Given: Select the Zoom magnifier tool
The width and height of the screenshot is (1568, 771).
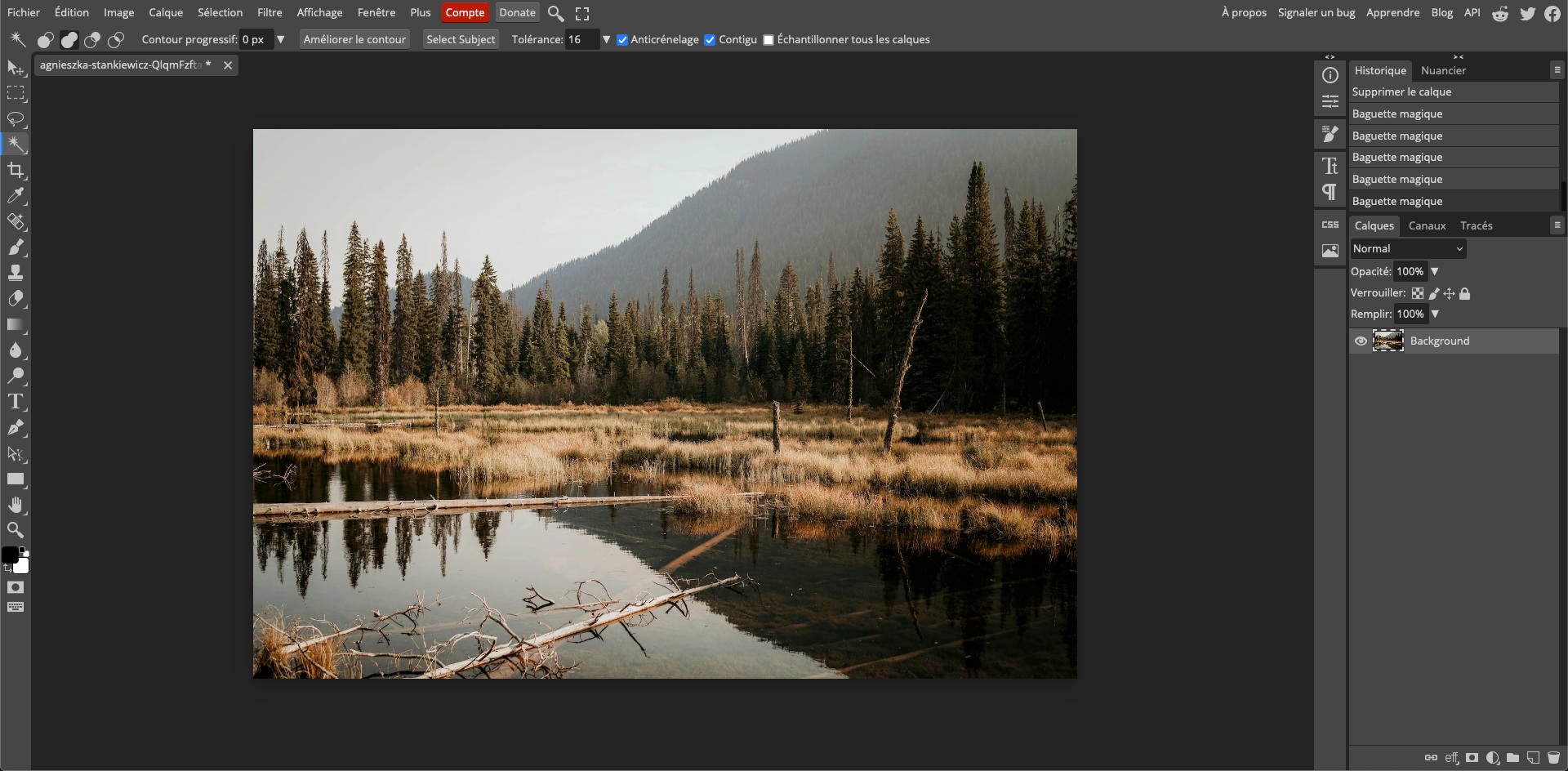Looking at the screenshot, I should [x=16, y=530].
